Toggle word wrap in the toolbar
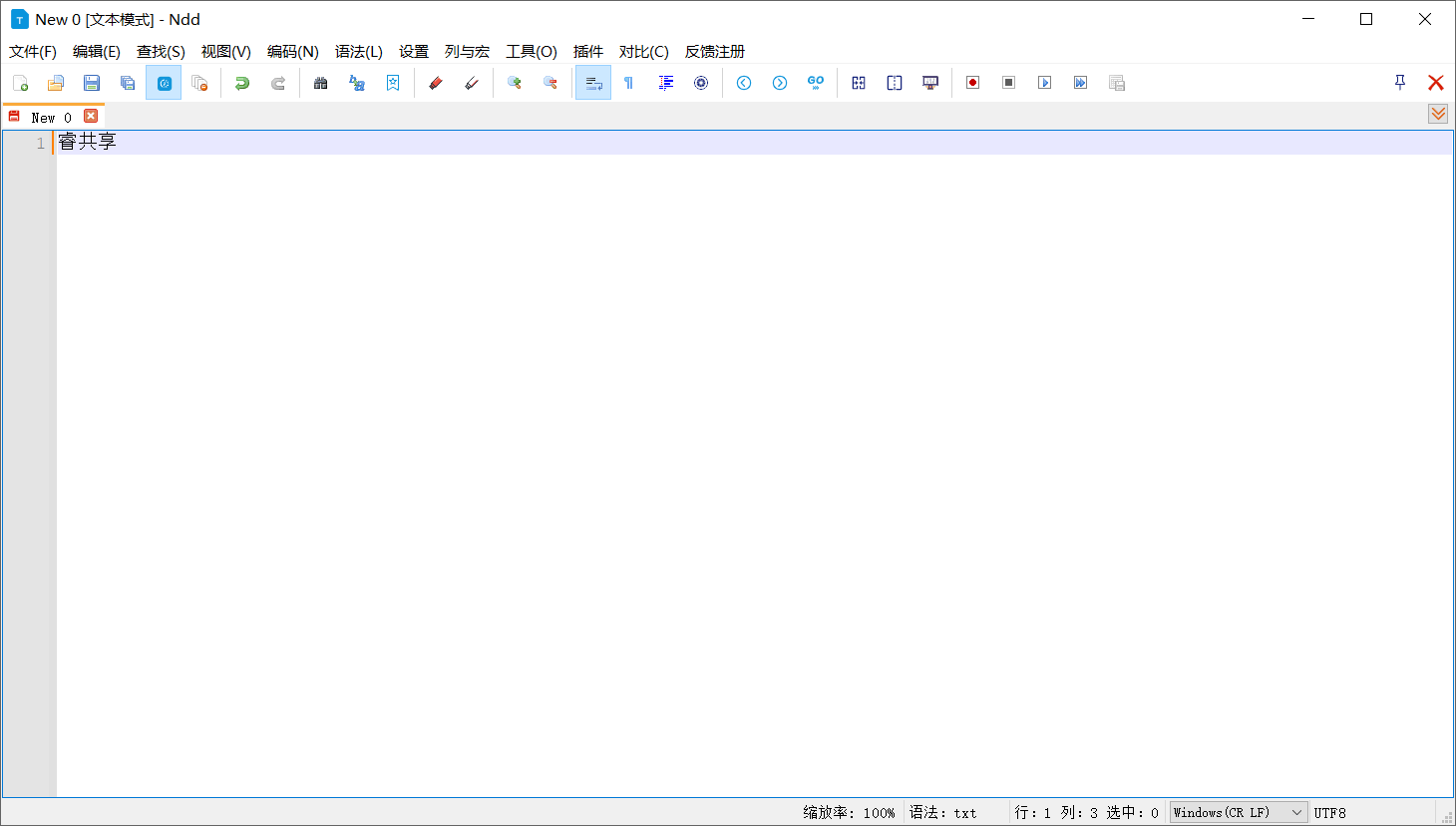The width and height of the screenshot is (1456, 826). pyautogui.click(x=592, y=83)
